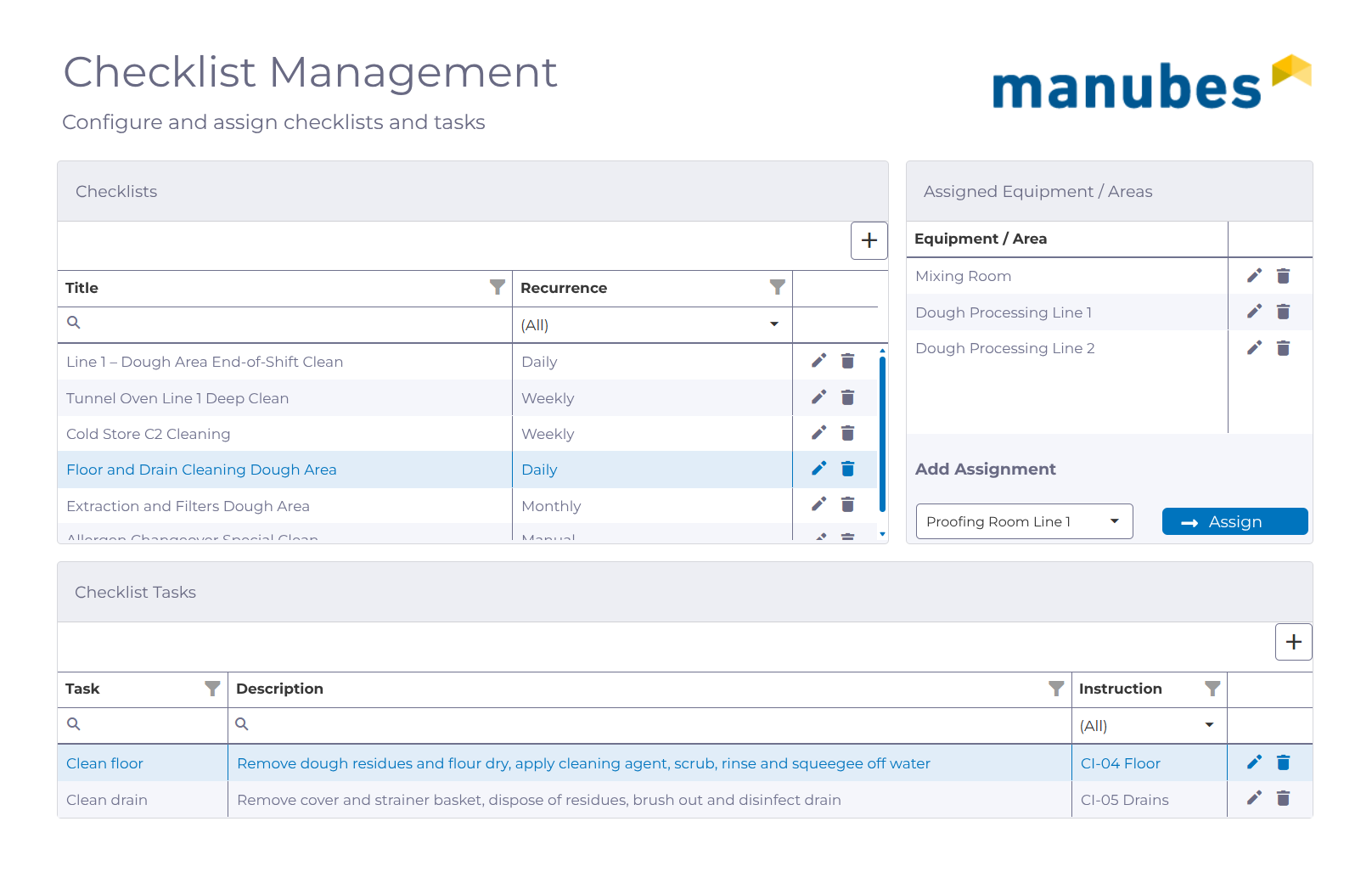The image size is (1372, 872).
Task: Edit the Mixing Room assignment
Action: pyautogui.click(x=1254, y=275)
